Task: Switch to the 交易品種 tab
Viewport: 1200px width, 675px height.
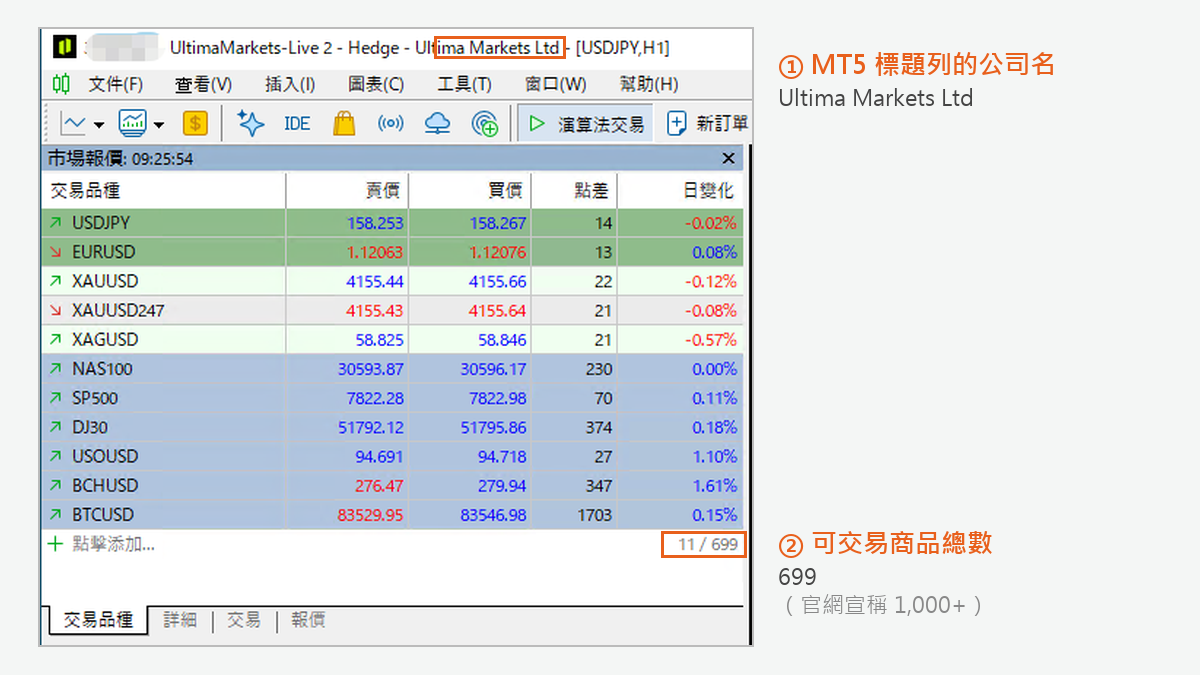Action: 97,620
